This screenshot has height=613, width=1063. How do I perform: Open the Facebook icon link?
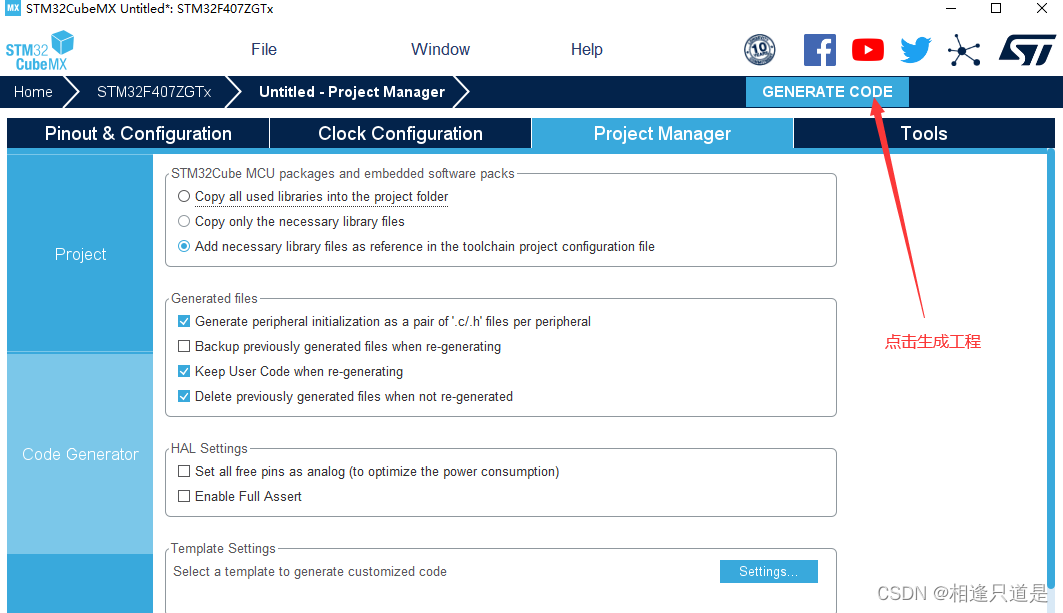820,50
